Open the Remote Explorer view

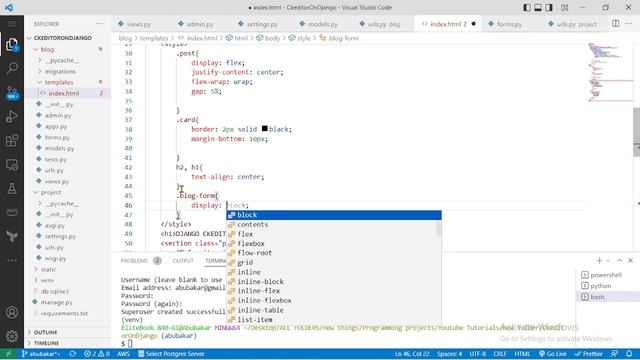(x=12, y=165)
